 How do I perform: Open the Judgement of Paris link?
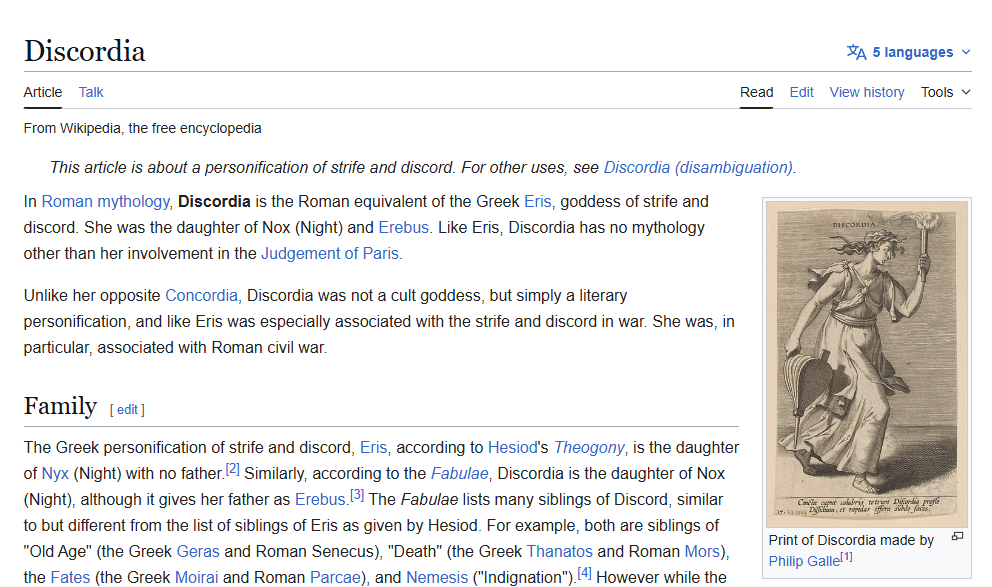point(330,253)
